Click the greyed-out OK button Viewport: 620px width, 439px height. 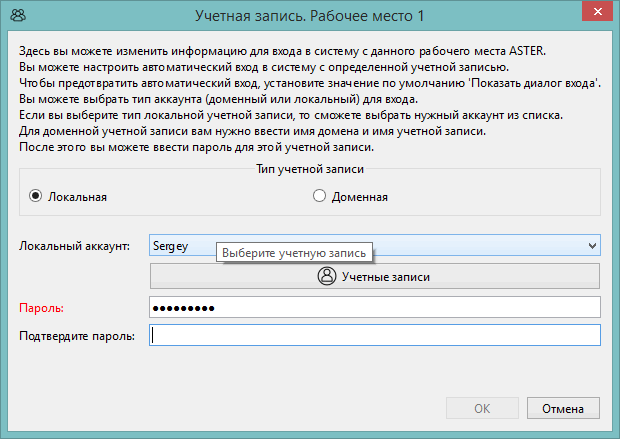482,408
